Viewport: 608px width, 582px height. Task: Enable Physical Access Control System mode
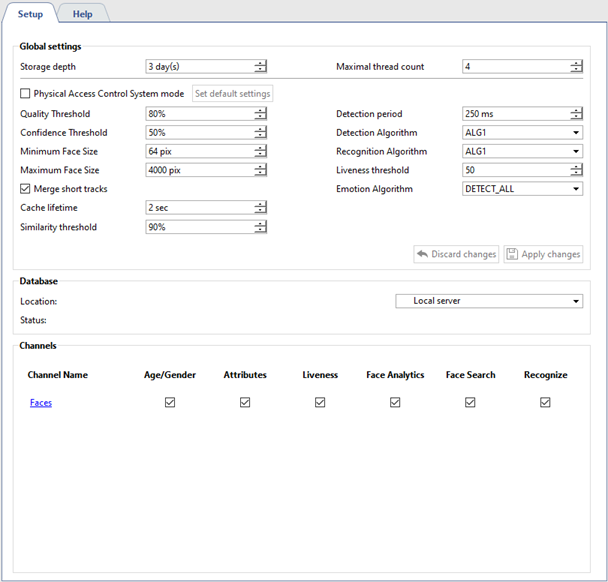26,94
